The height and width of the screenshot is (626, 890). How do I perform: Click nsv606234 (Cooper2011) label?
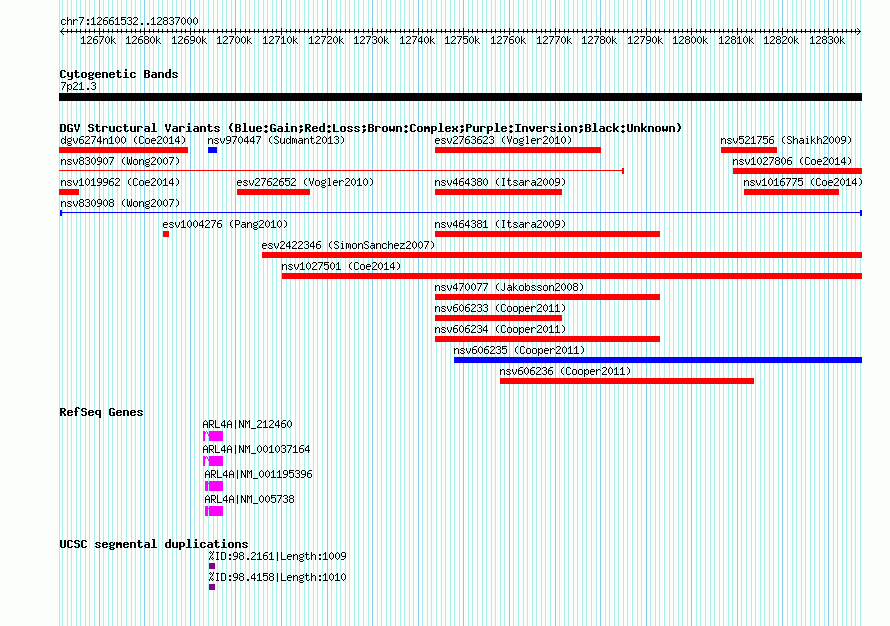click(x=500, y=329)
